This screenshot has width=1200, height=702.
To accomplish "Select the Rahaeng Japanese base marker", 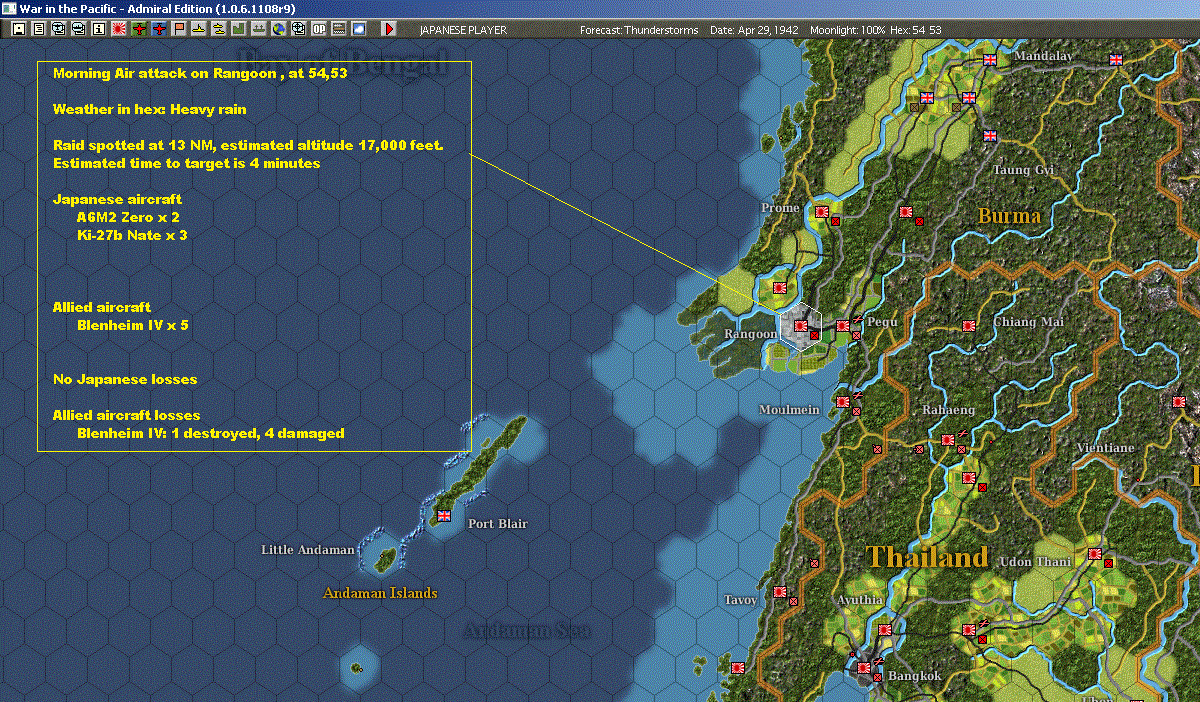I will [x=948, y=440].
